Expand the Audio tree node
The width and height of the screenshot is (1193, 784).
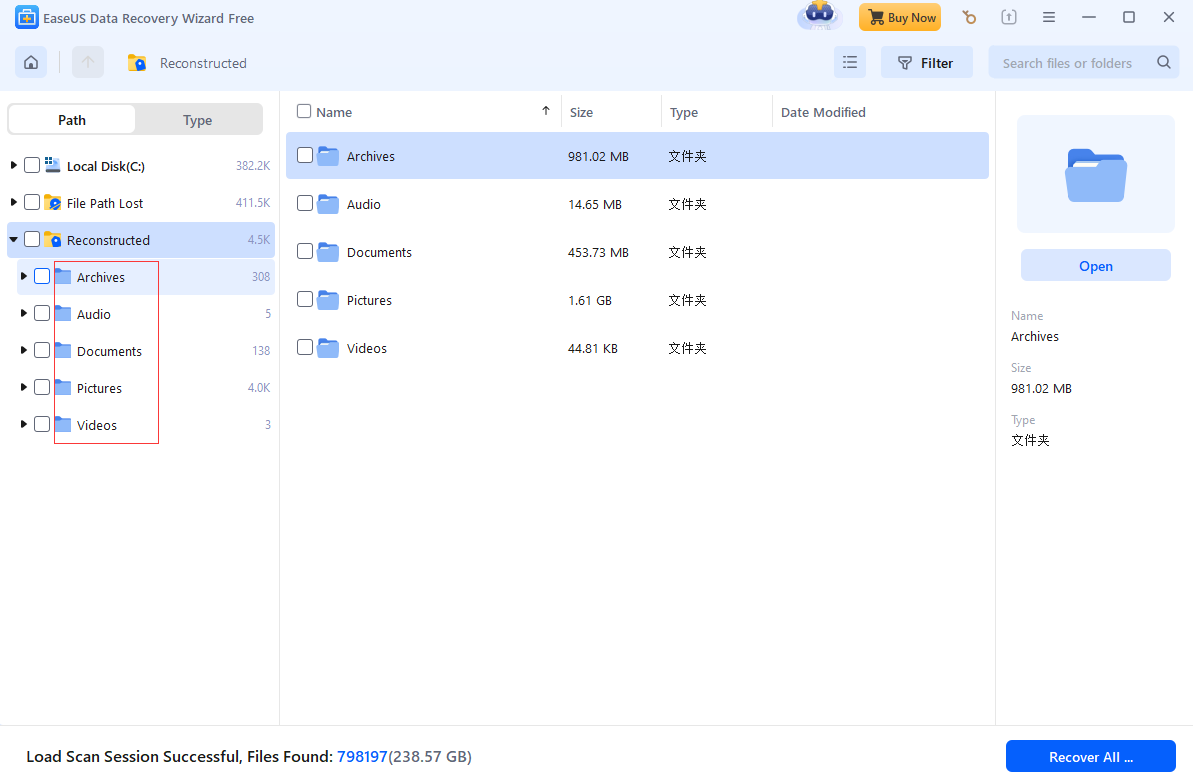point(24,314)
